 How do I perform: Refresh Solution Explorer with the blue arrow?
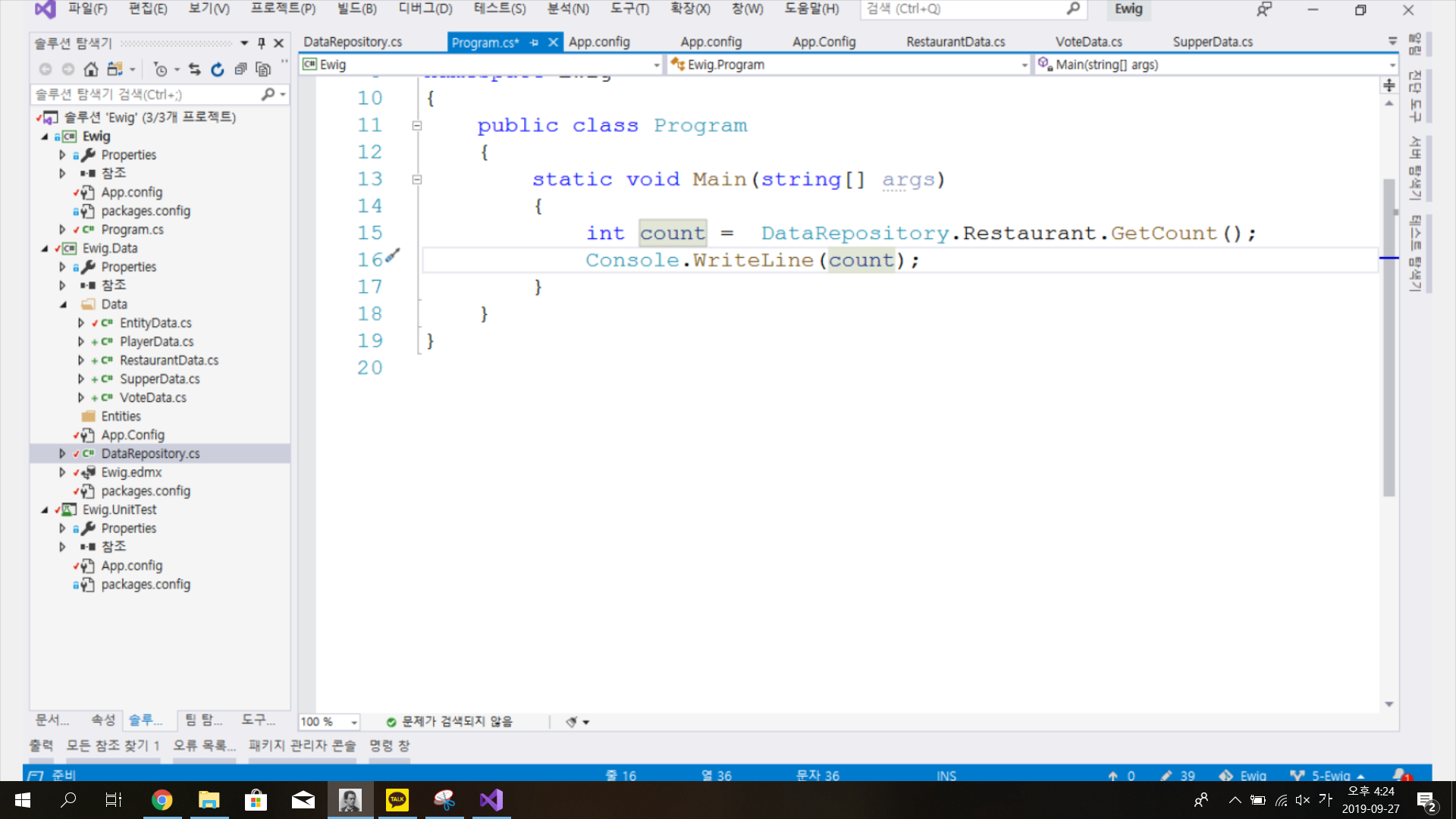click(218, 70)
